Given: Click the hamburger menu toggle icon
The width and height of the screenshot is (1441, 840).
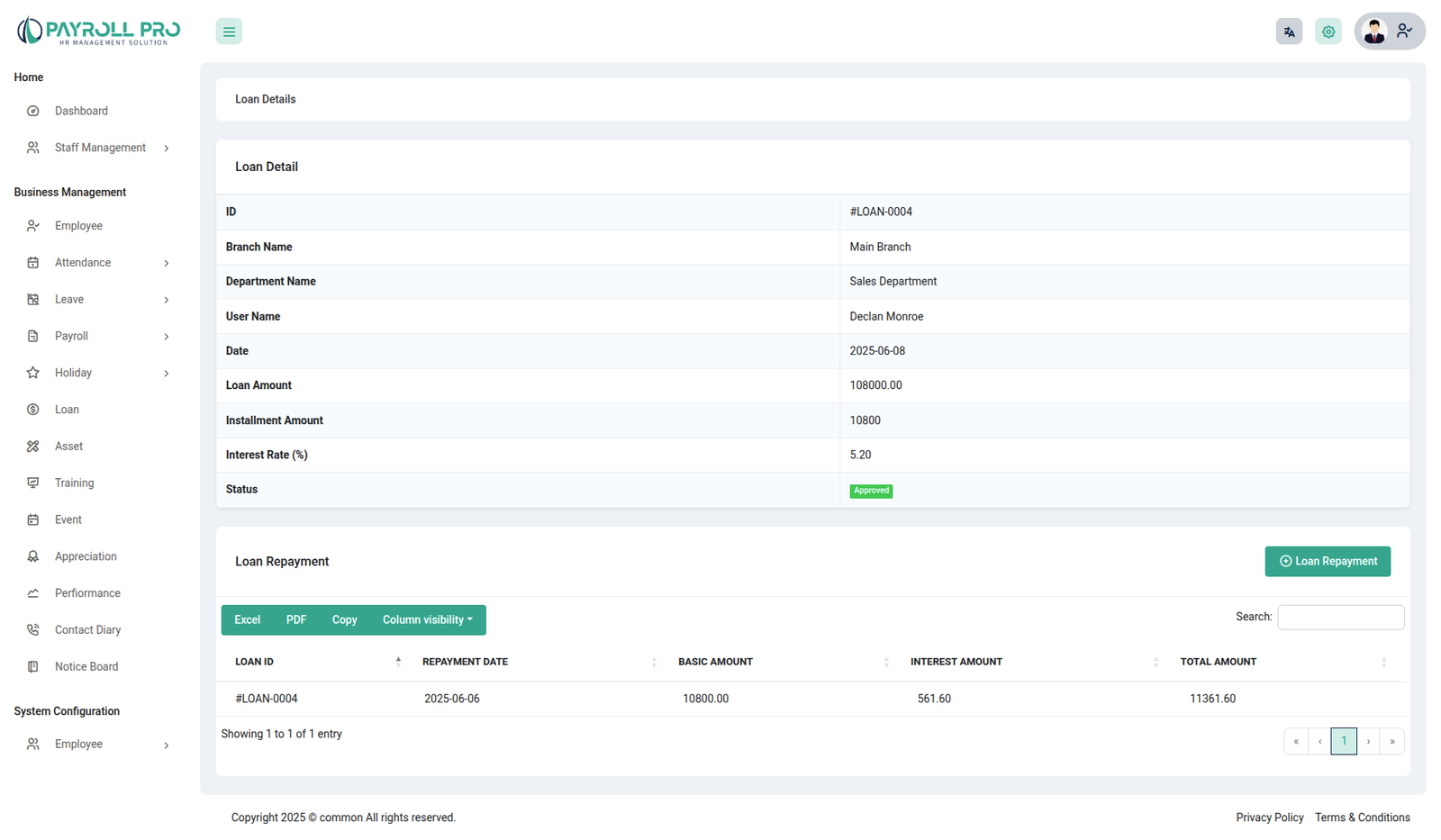Looking at the screenshot, I should (x=229, y=32).
